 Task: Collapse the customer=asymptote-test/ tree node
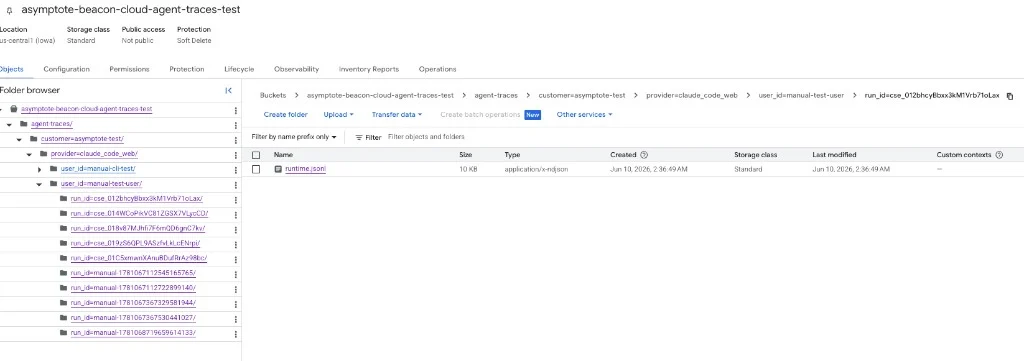(x=19, y=139)
